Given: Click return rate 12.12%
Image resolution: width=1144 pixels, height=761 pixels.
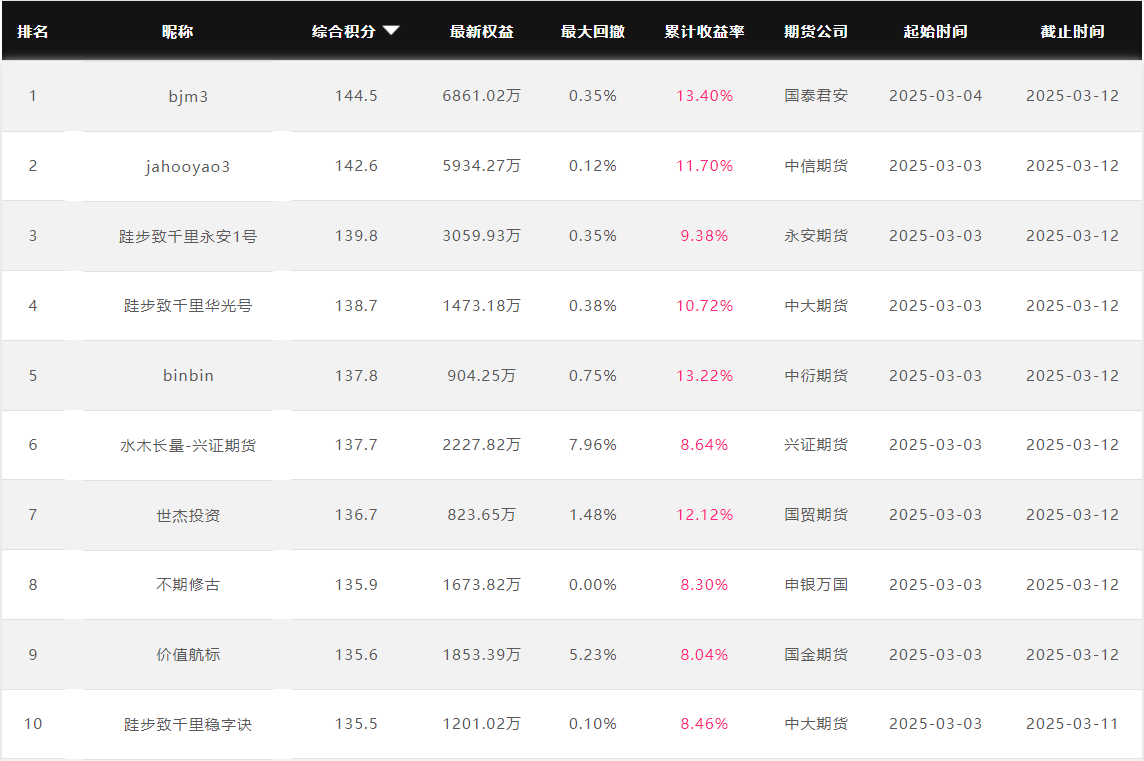Looking at the screenshot, I should 704,514.
